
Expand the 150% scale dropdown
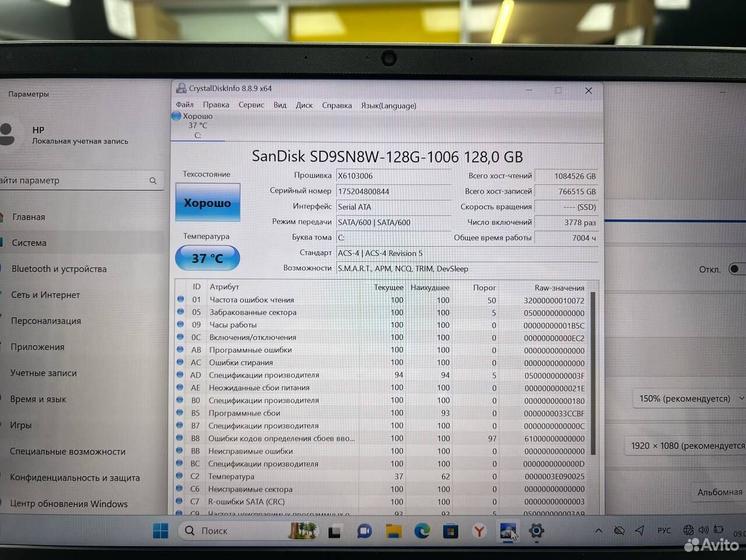point(690,398)
